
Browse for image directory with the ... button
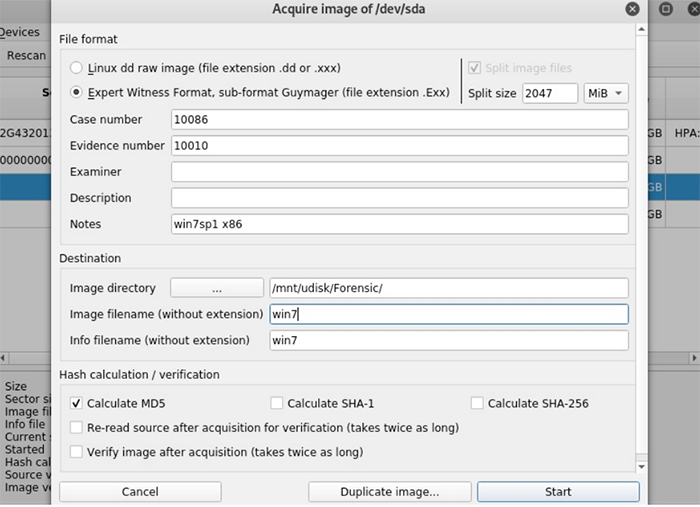coord(217,288)
